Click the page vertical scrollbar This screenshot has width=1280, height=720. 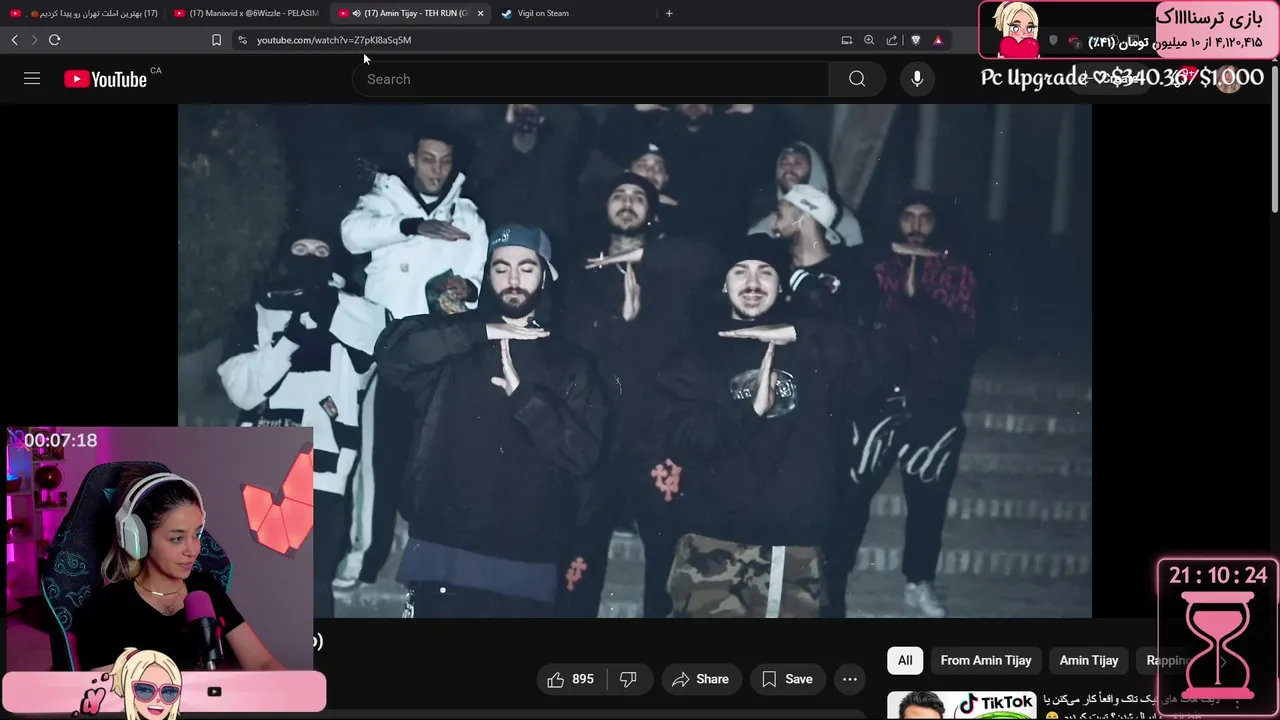pos(1274,140)
